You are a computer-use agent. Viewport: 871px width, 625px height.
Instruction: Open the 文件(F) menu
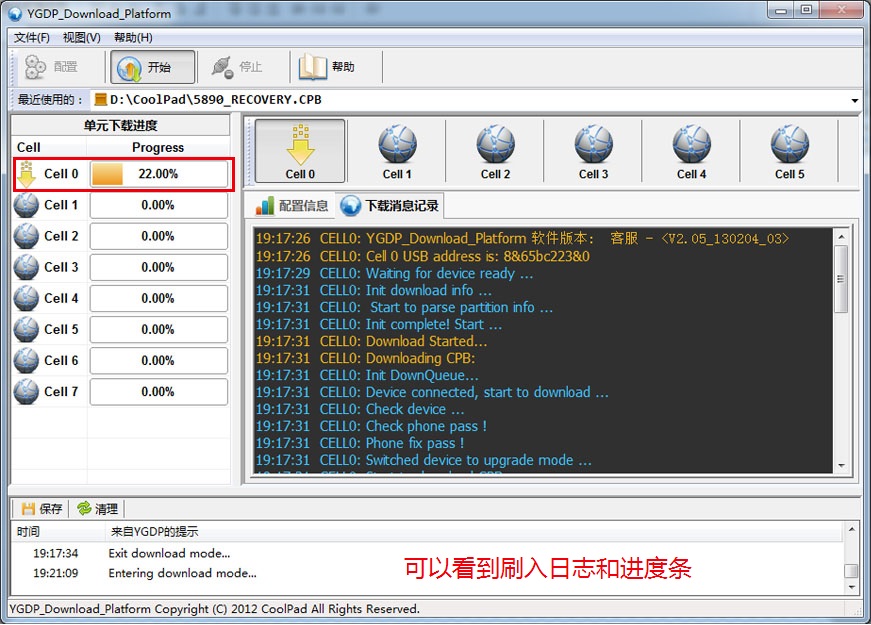pos(31,37)
